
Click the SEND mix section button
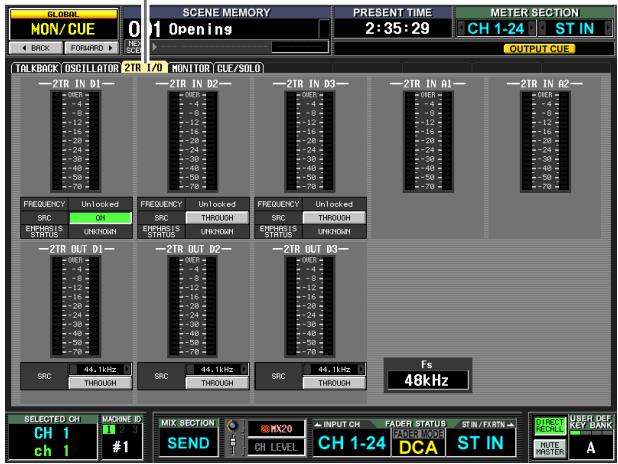[188, 443]
